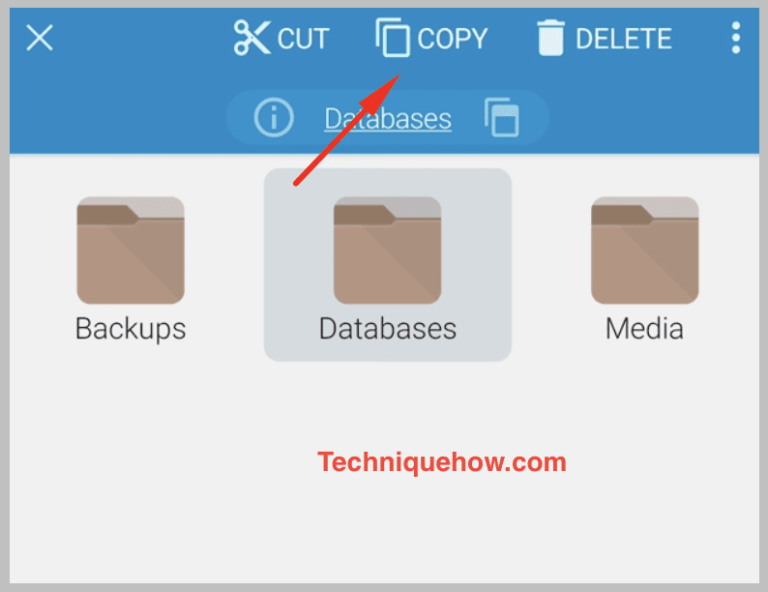Click the rounded Databases selection pill
Viewport: 768px width, 592px height.
[x=387, y=118]
